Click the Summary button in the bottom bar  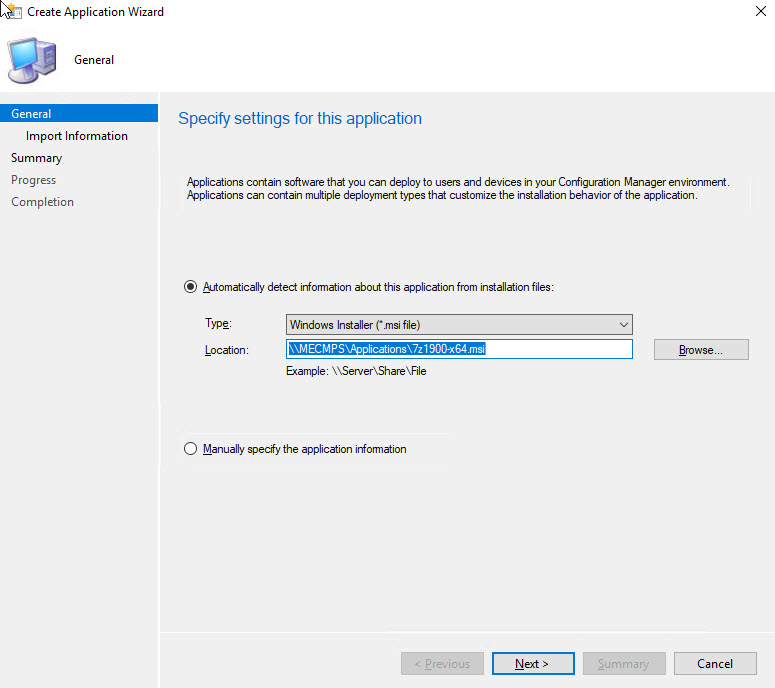pos(623,663)
